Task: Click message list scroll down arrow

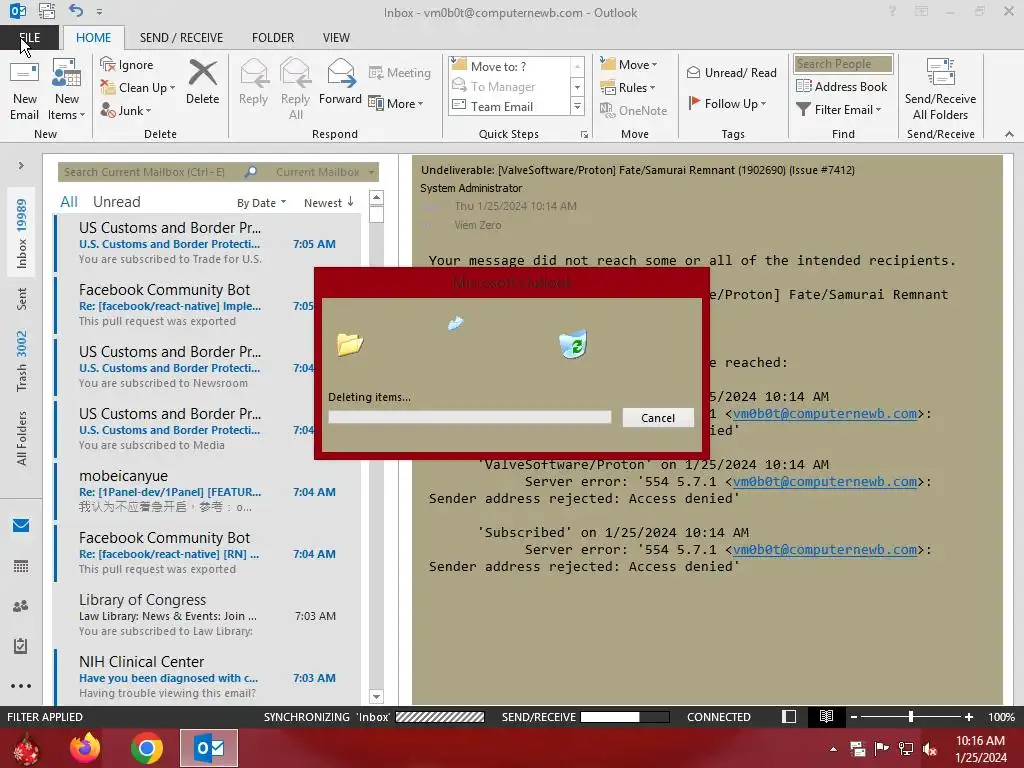Action: click(x=376, y=696)
